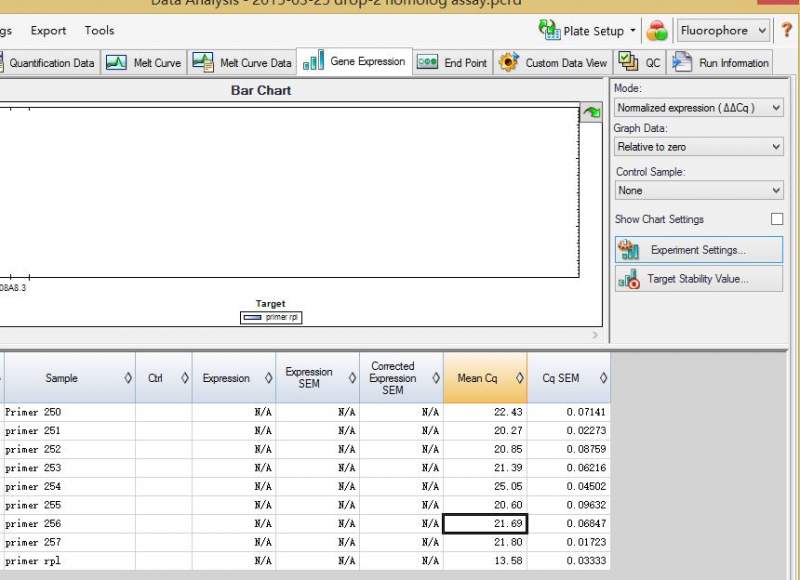Switch to the Quantification Data tab
The height and width of the screenshot is (580, 800).
[x=50, y=63]
